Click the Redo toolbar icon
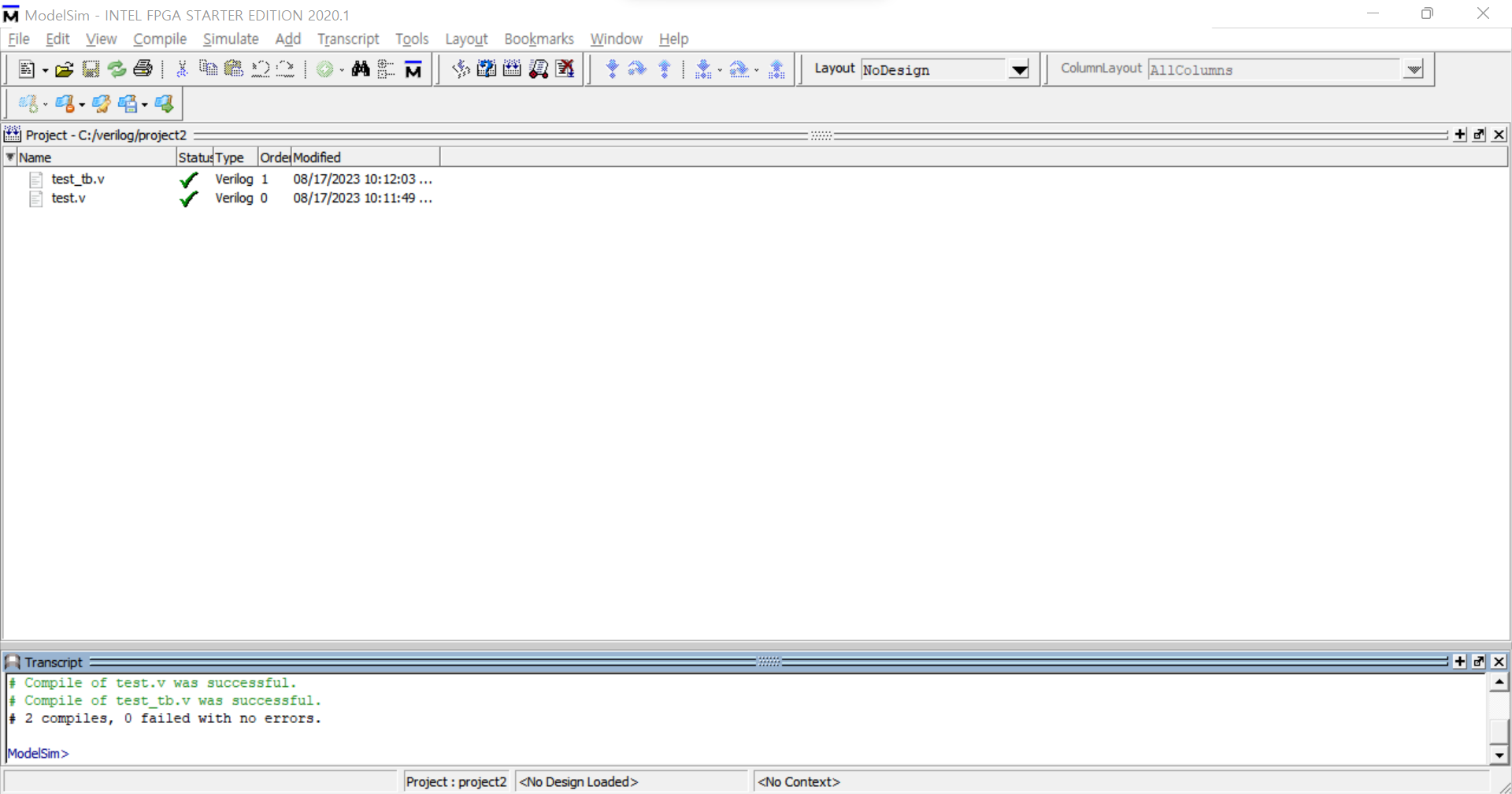 285,69
